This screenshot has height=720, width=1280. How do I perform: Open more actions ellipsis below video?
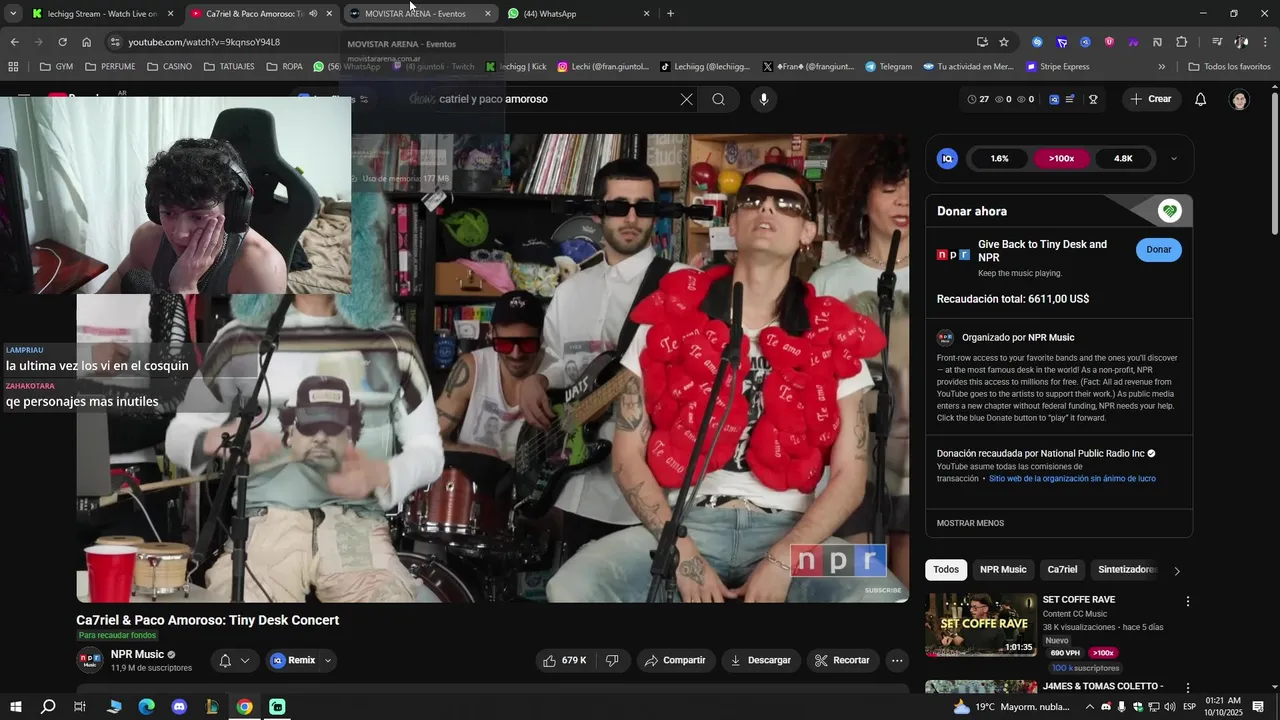[897, 660]
